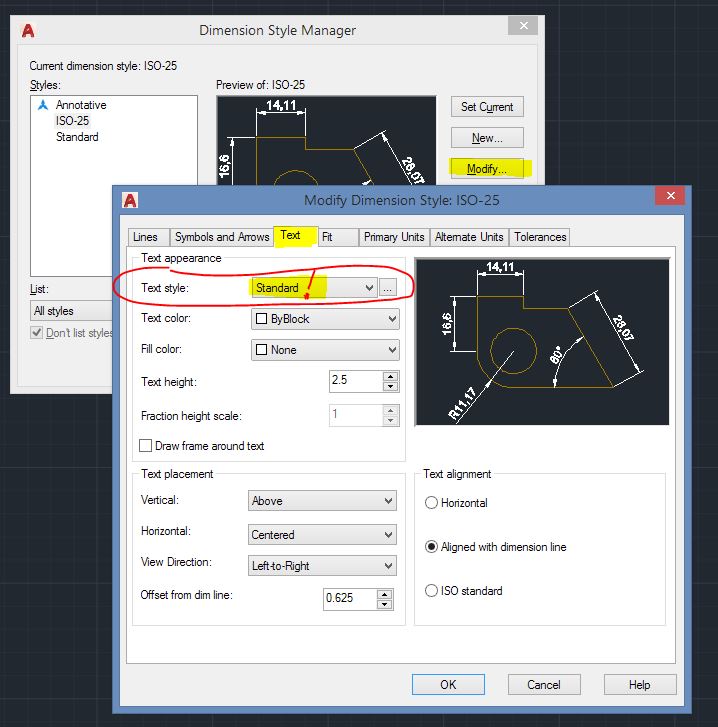
Task: Open the View Direction dropdown
Action: tap(322, 566)
